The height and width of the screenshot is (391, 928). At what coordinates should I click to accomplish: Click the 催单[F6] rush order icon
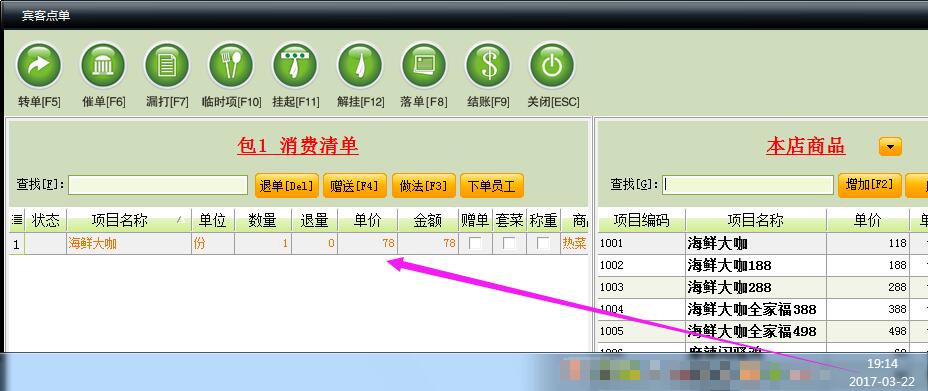tap(103, 65)
